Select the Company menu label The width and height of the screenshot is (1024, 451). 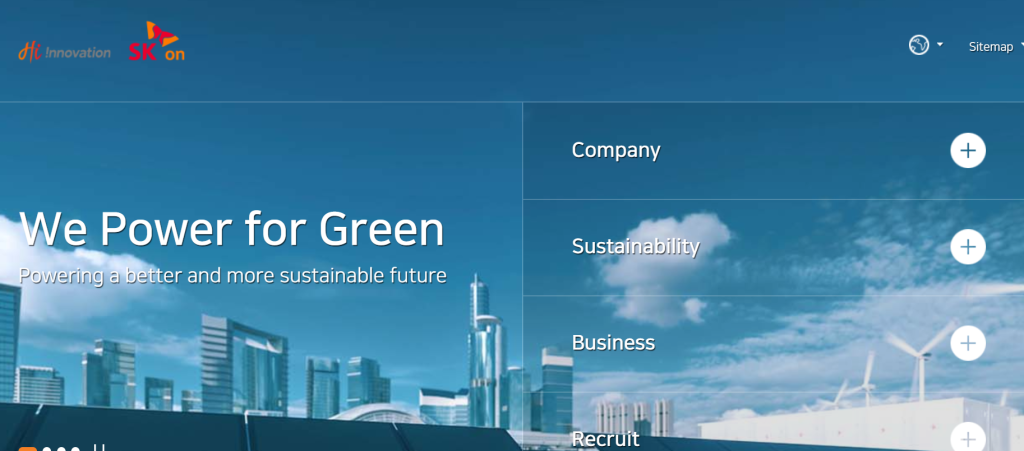coord(616,150)
